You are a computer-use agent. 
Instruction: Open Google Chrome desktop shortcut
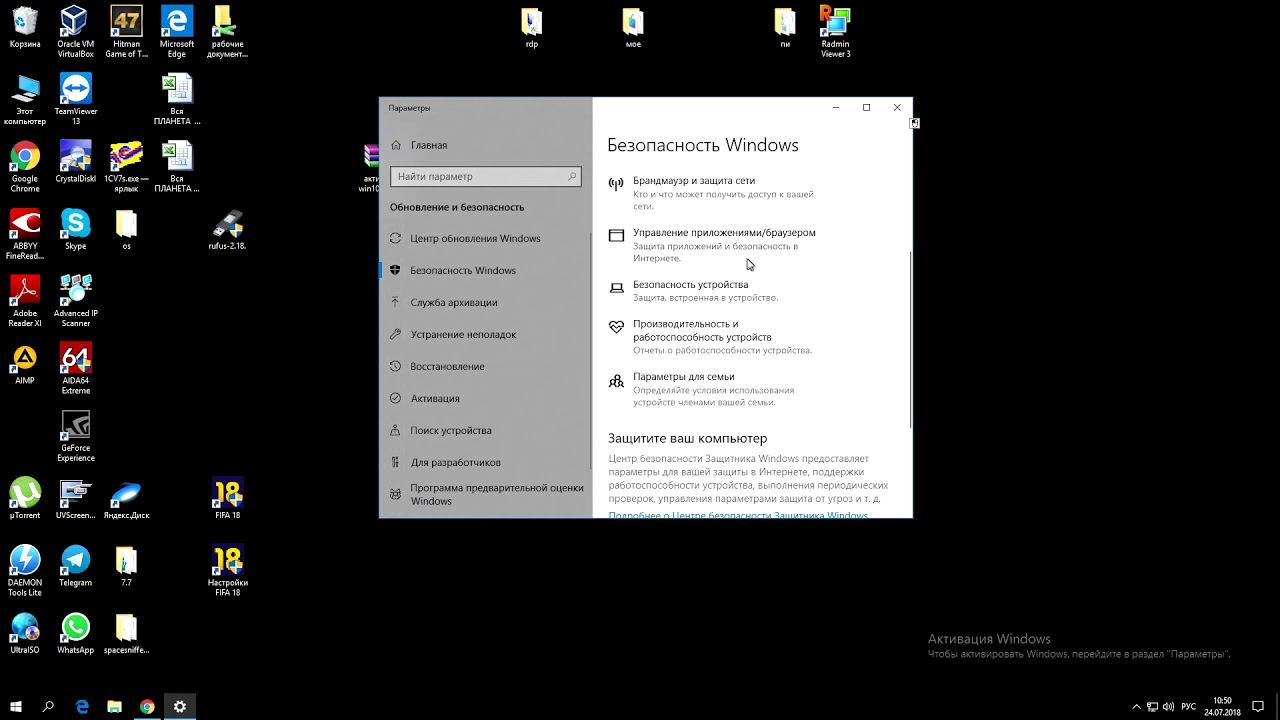25,167
